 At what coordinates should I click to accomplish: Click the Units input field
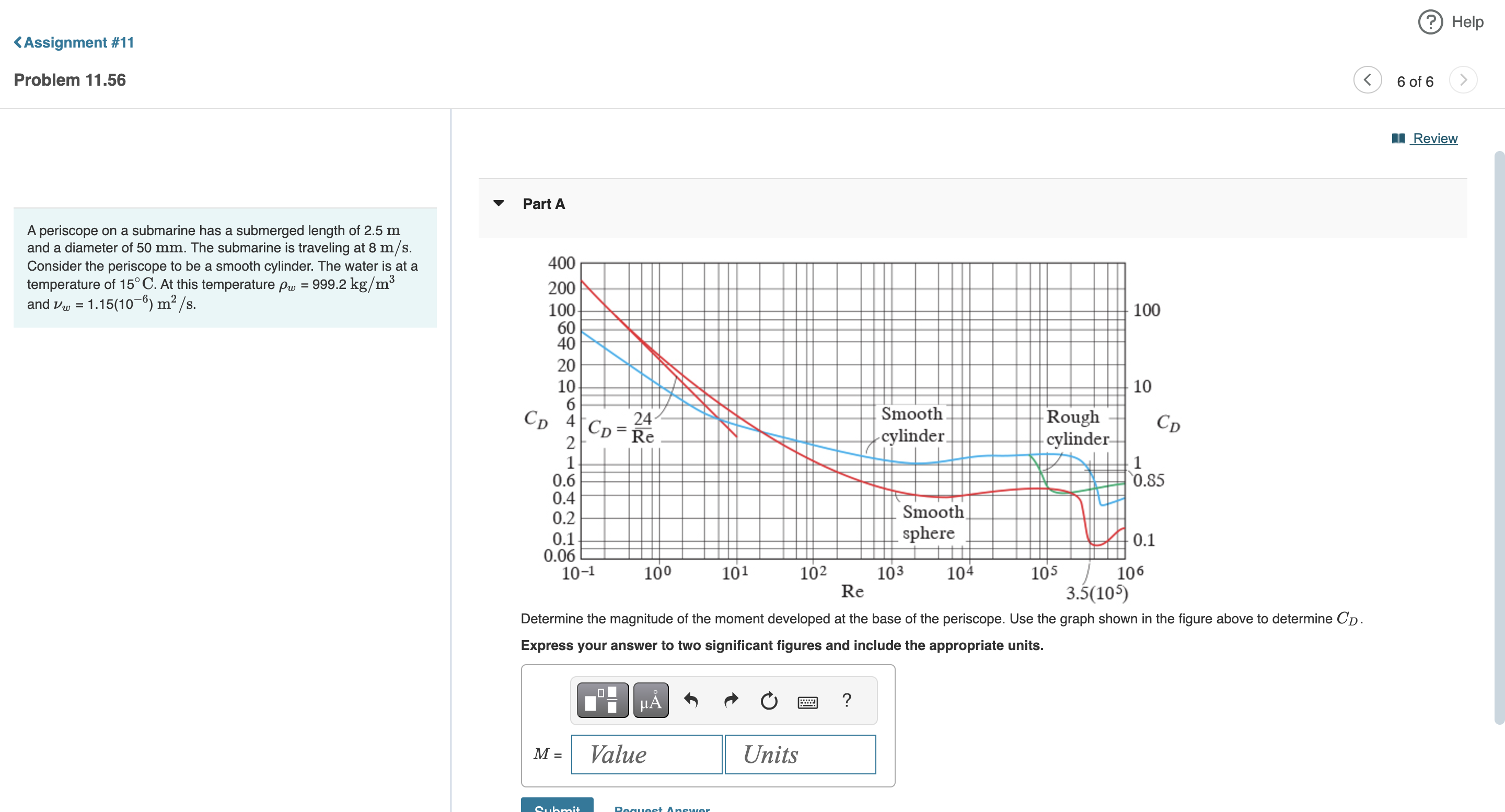click(800, 754)
